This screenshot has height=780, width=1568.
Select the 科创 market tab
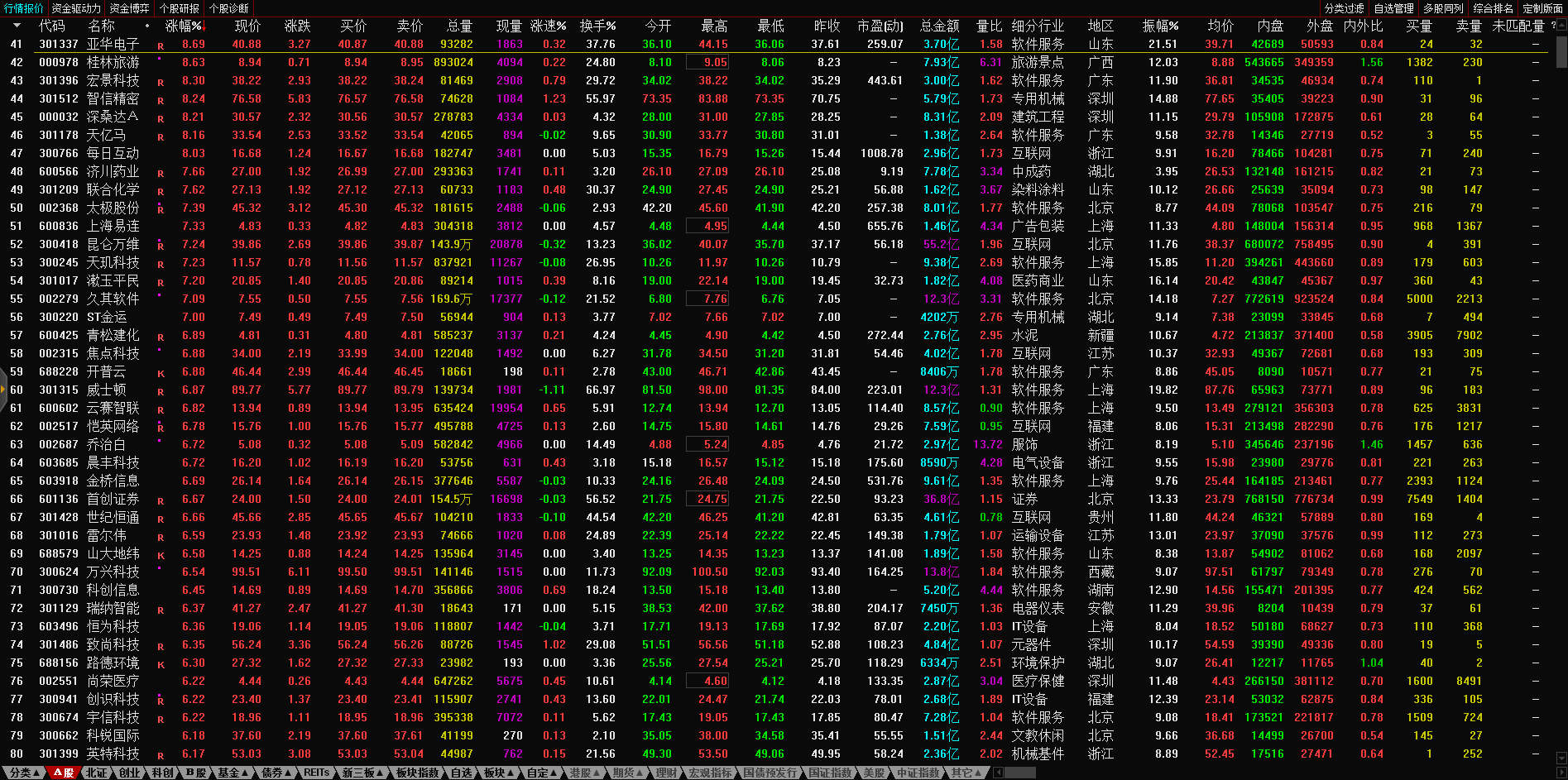162,773
